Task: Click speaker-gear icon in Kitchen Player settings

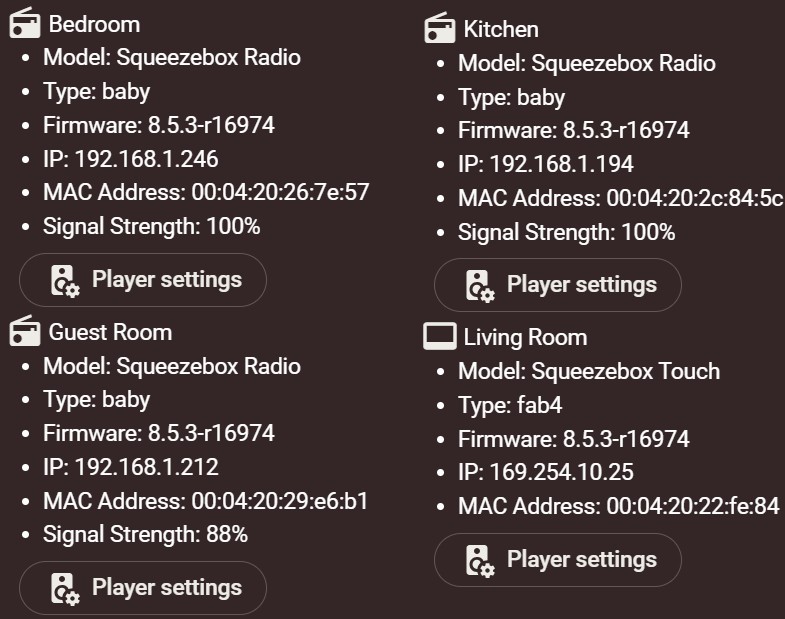Action: point(480,285)
